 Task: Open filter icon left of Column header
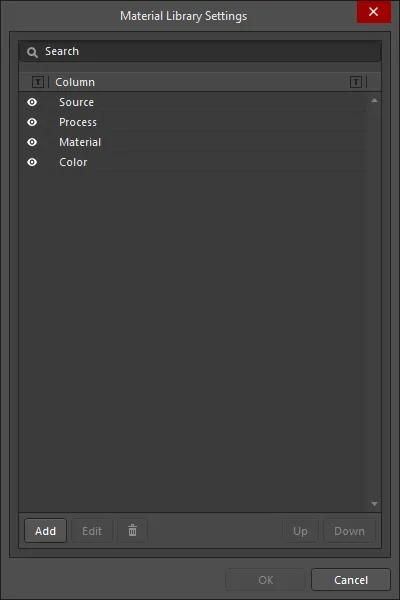point(38,82)
